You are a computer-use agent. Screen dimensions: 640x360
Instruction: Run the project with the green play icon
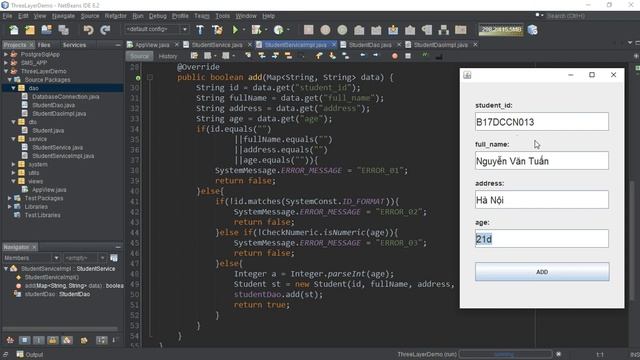(x=235, y=30)
